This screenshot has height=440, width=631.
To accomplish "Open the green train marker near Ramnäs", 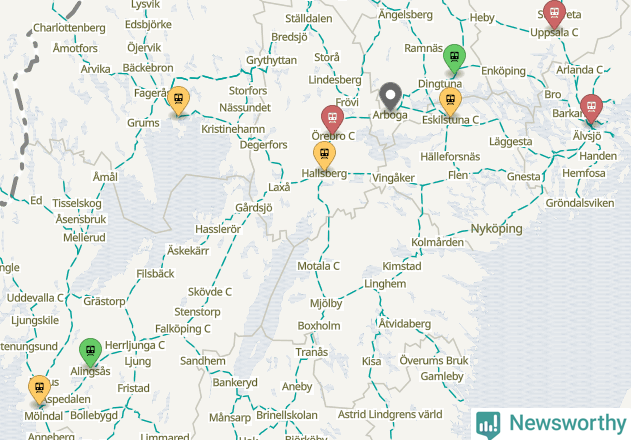I will pyautogui.click(x=454, y=59).
